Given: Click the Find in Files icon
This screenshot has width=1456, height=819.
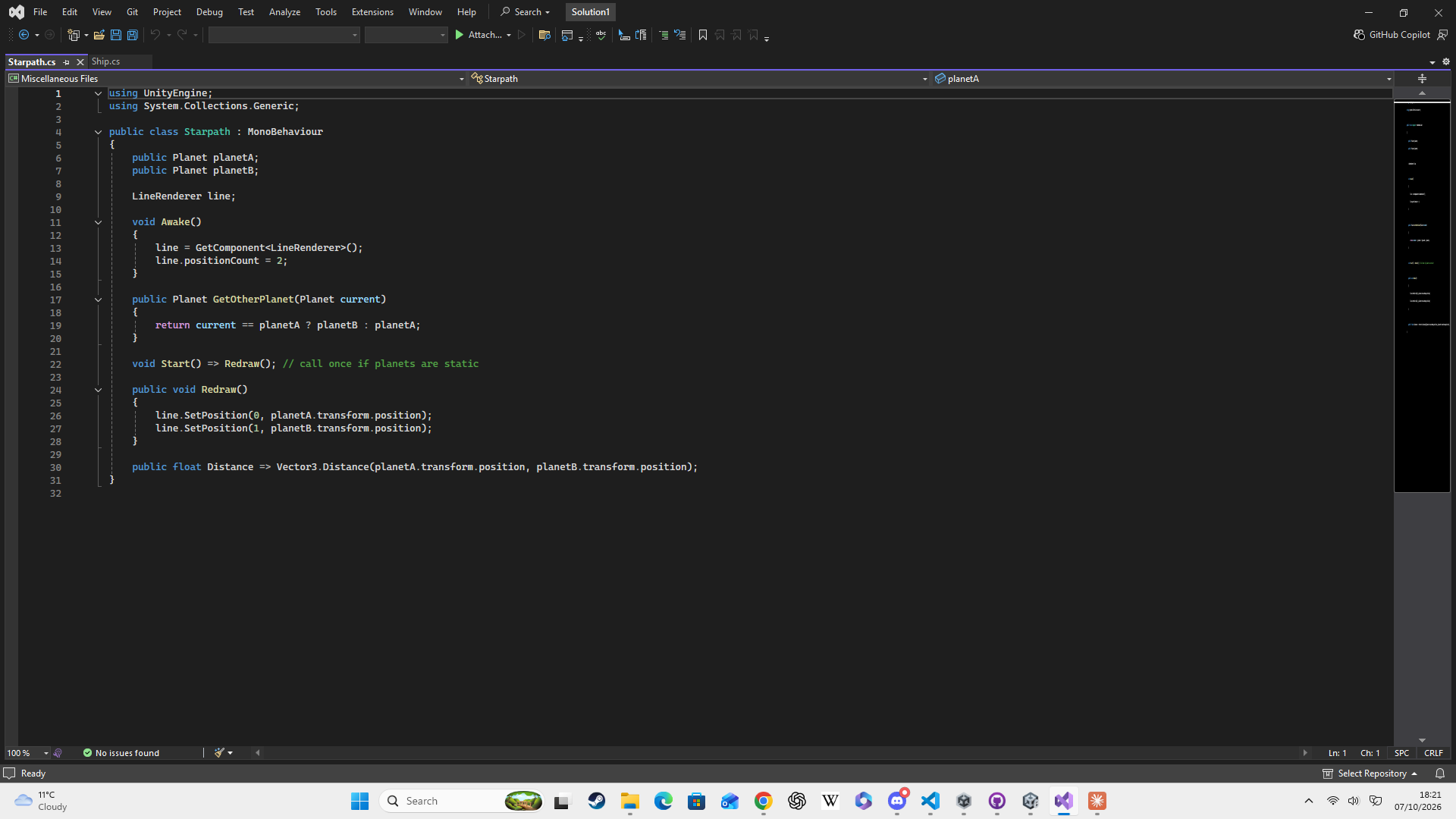Looking at the screenshot, I should click(544, 35).
